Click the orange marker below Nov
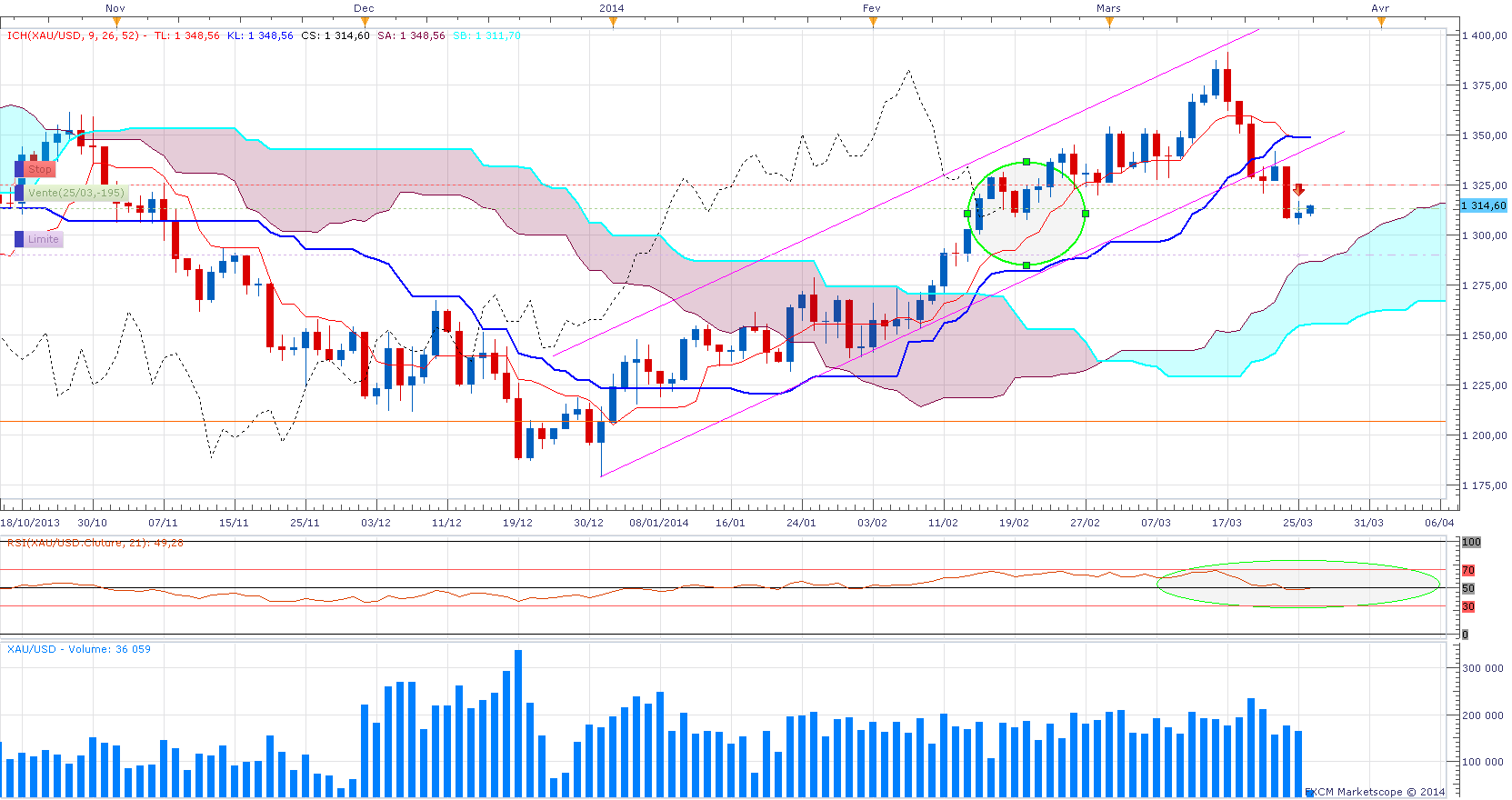This screenshot has height=800, width=1512. coord(116,22)
